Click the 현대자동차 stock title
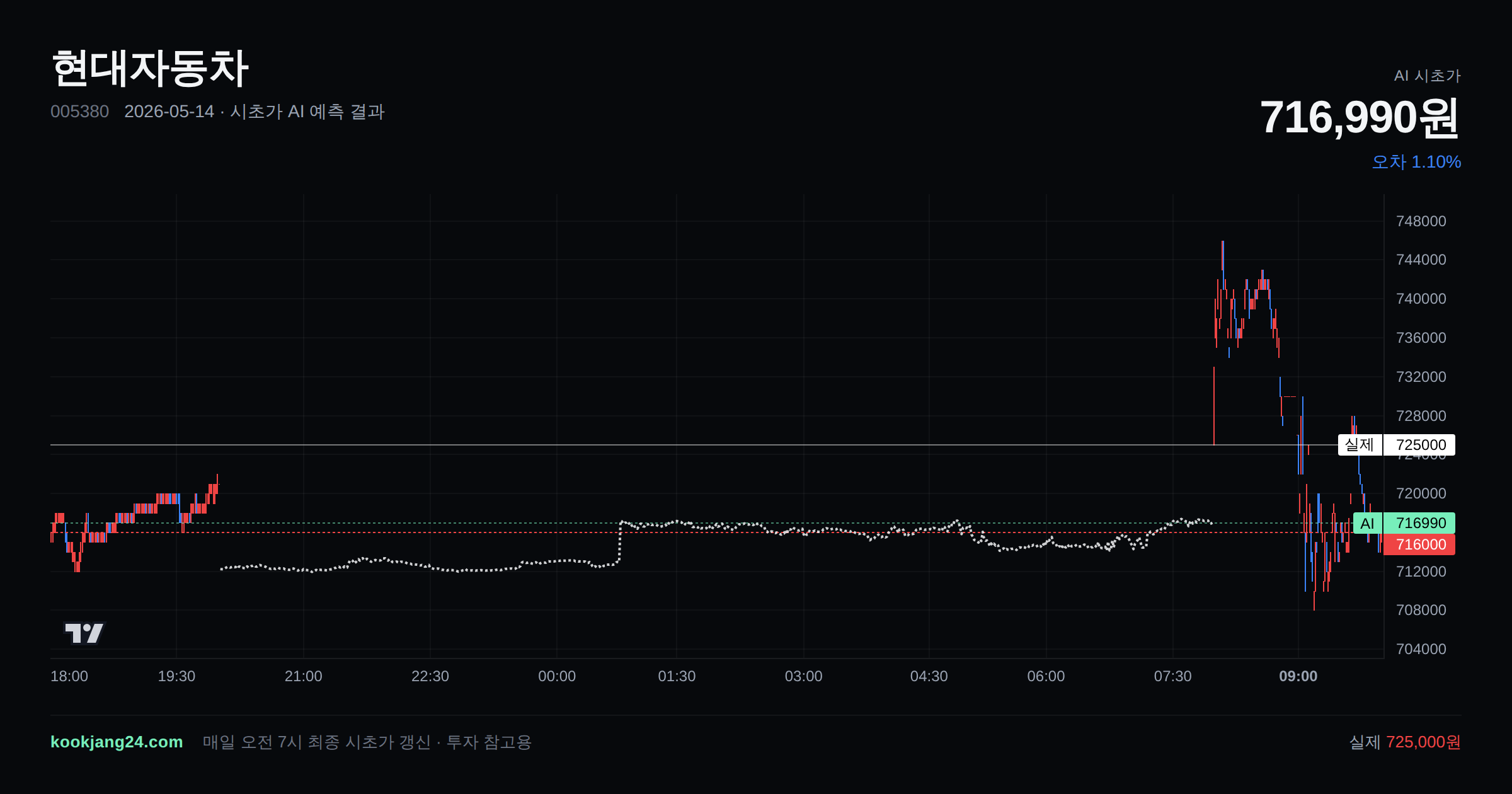The height and width of the screenshot is (794, 1512). pyautogui.click(x=150, y=68)
